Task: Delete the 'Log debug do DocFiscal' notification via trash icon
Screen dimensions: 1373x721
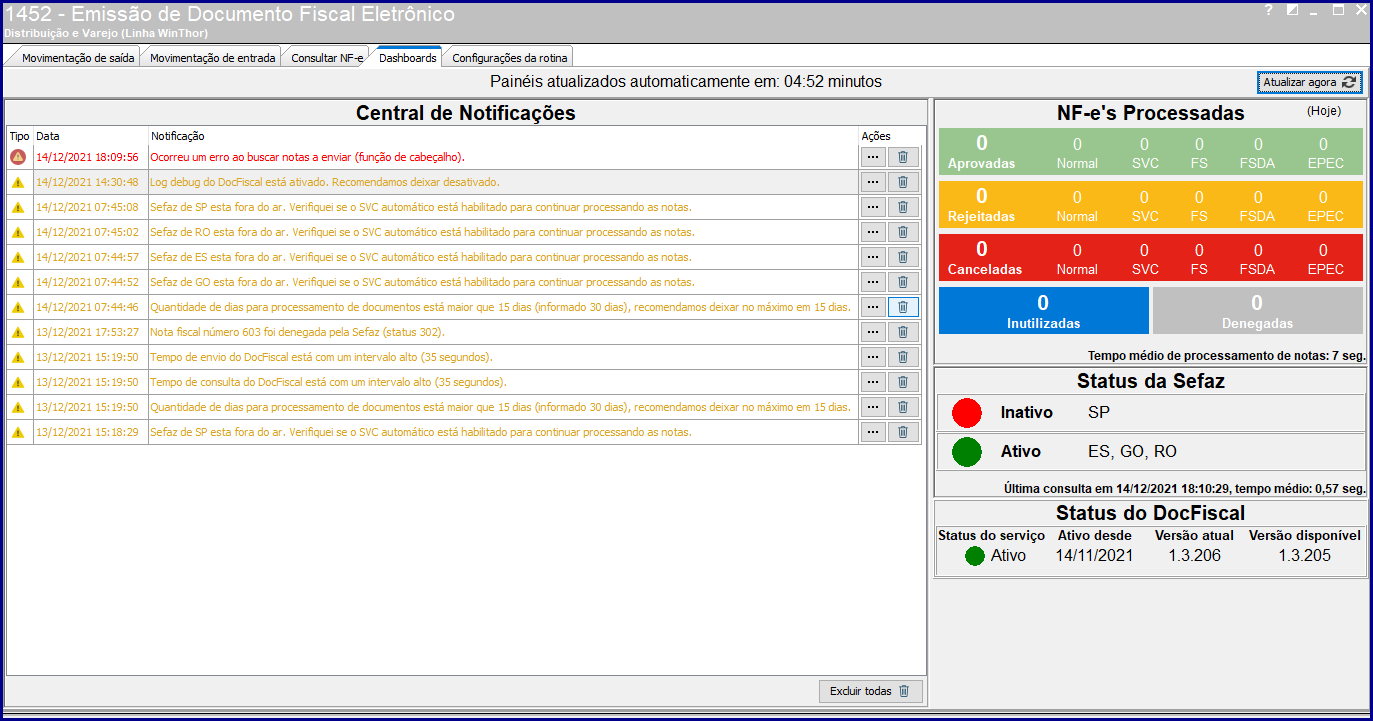Action: [903, 182]
